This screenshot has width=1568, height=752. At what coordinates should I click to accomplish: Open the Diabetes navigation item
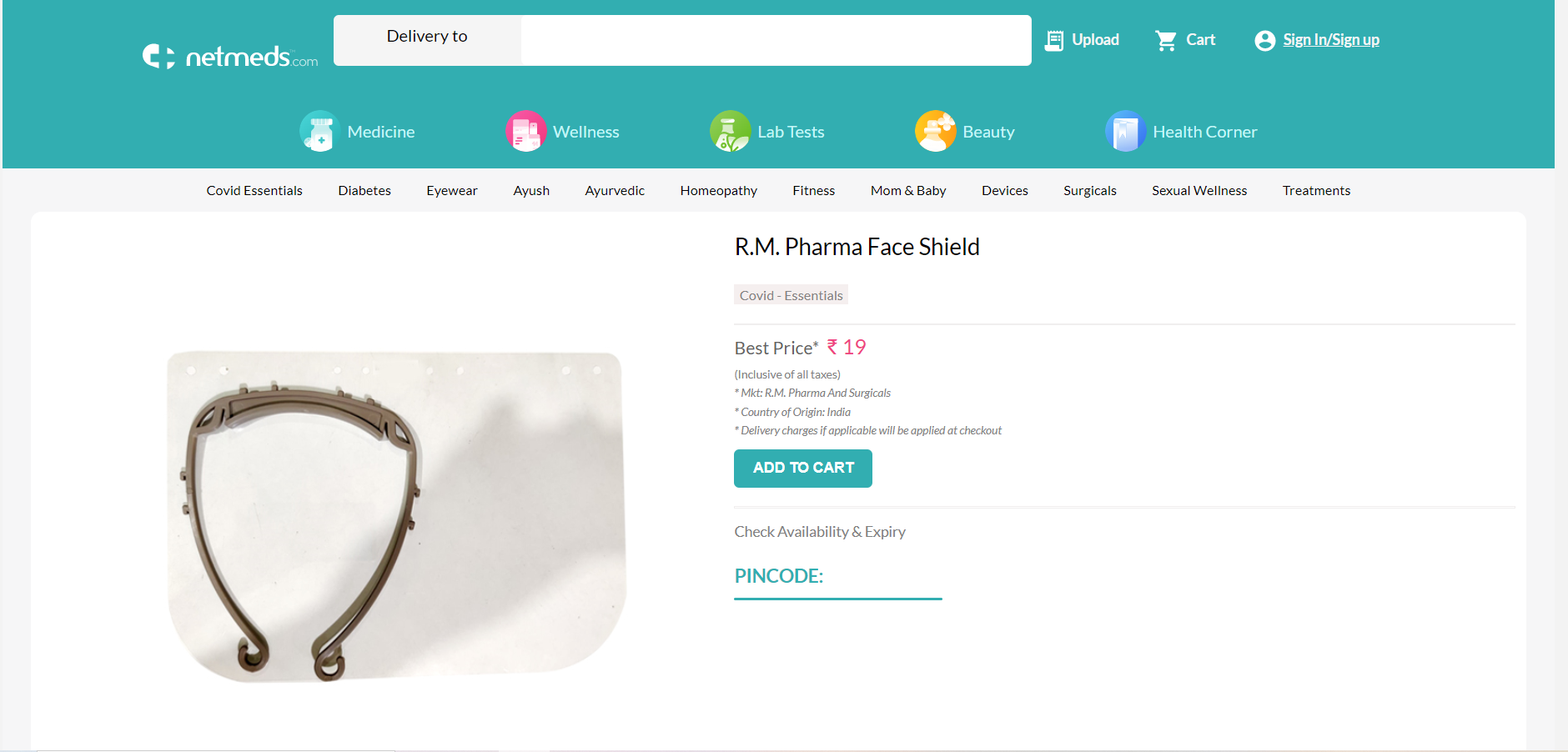click(x=364, y=190)
